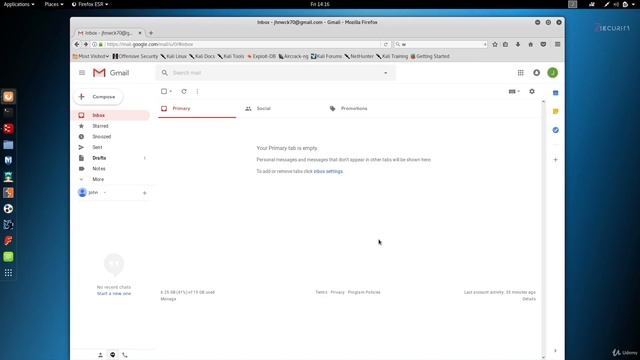Launch the Files folder in dock

(8, 144)
